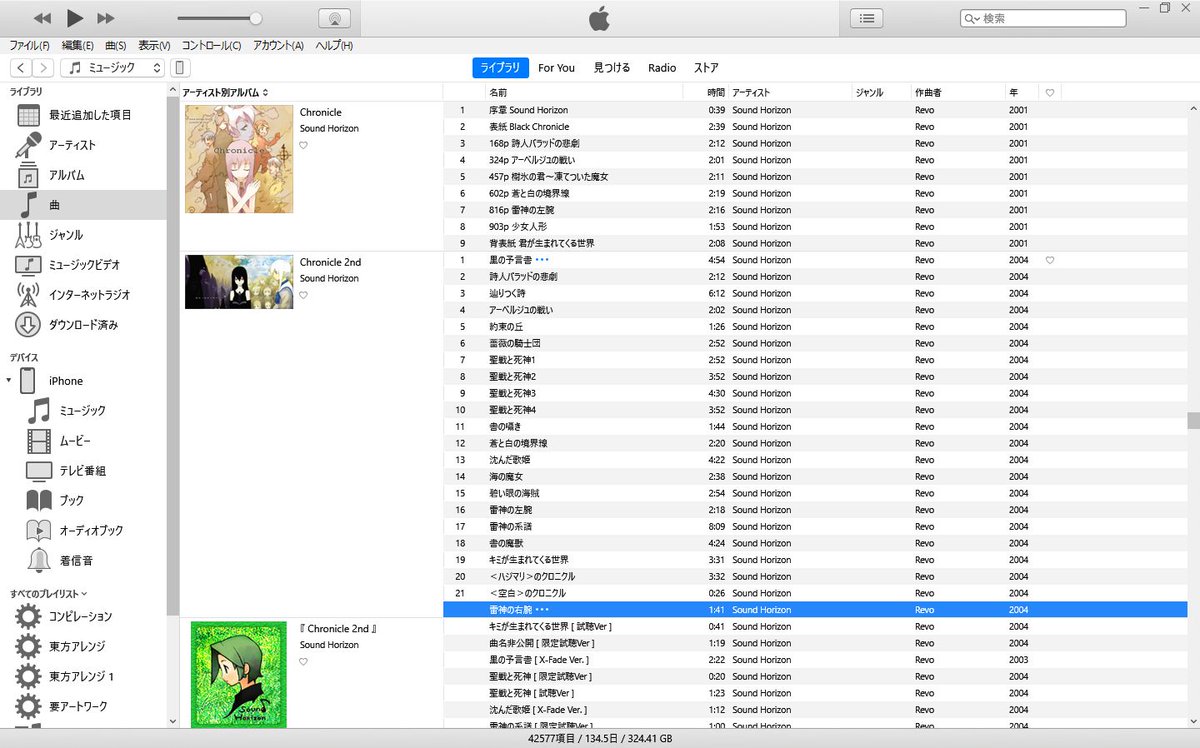Open the ヘルプ(H) menu

pyautogui.click(x=334, y=46)
